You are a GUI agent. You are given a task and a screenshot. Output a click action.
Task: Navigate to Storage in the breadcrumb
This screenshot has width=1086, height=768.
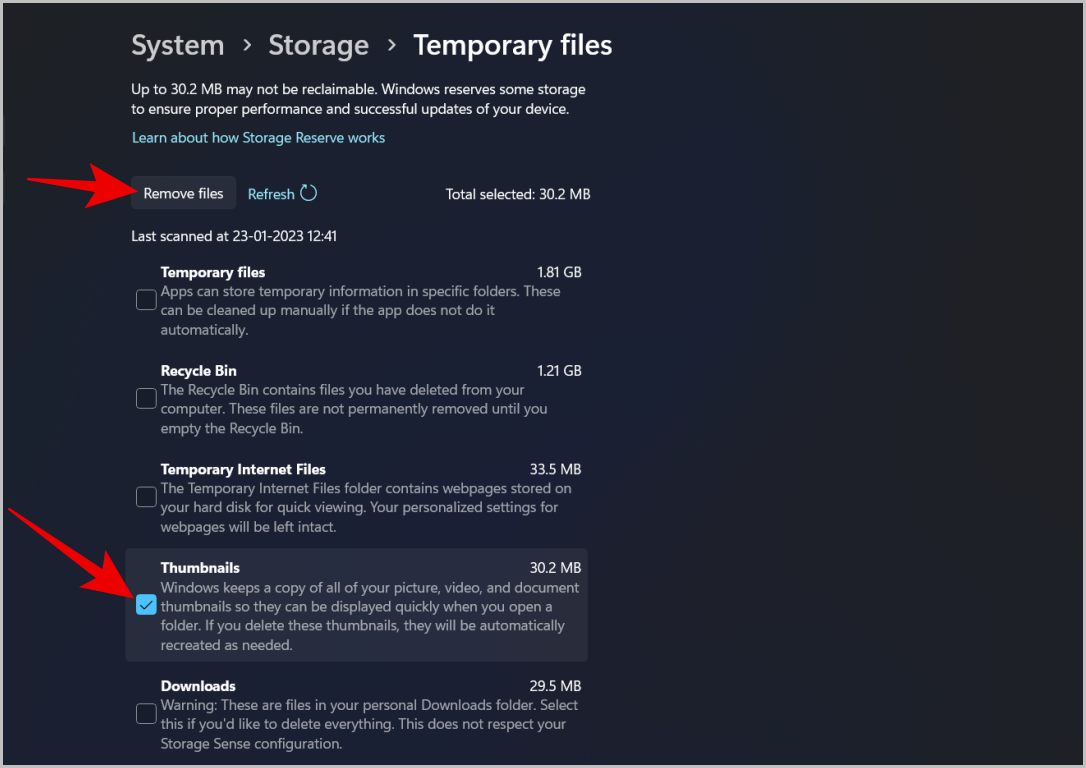click(x=318, y=45)
